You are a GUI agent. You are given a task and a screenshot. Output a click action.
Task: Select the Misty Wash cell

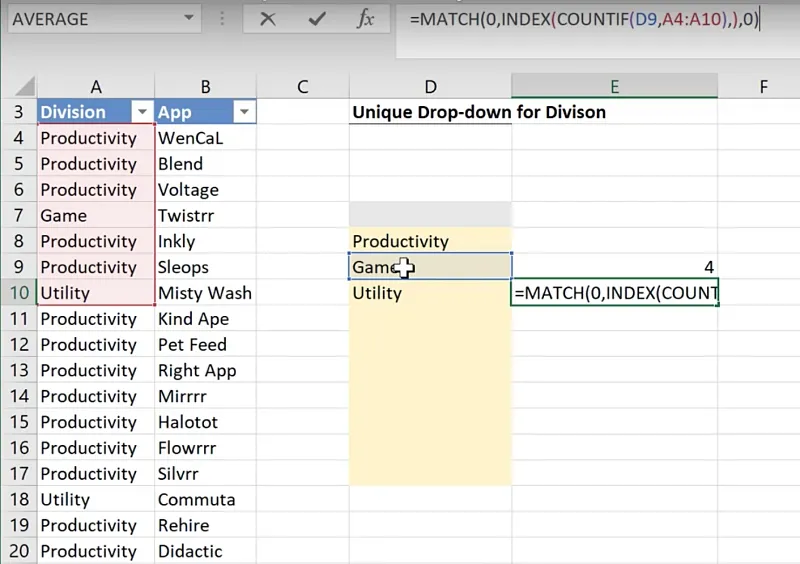(x=205, y=293)
